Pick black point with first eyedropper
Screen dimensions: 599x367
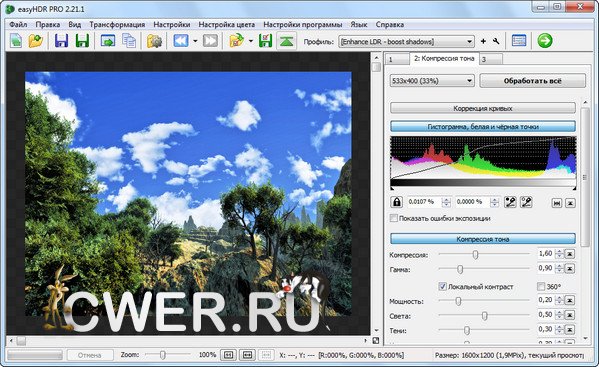(510, 202)
